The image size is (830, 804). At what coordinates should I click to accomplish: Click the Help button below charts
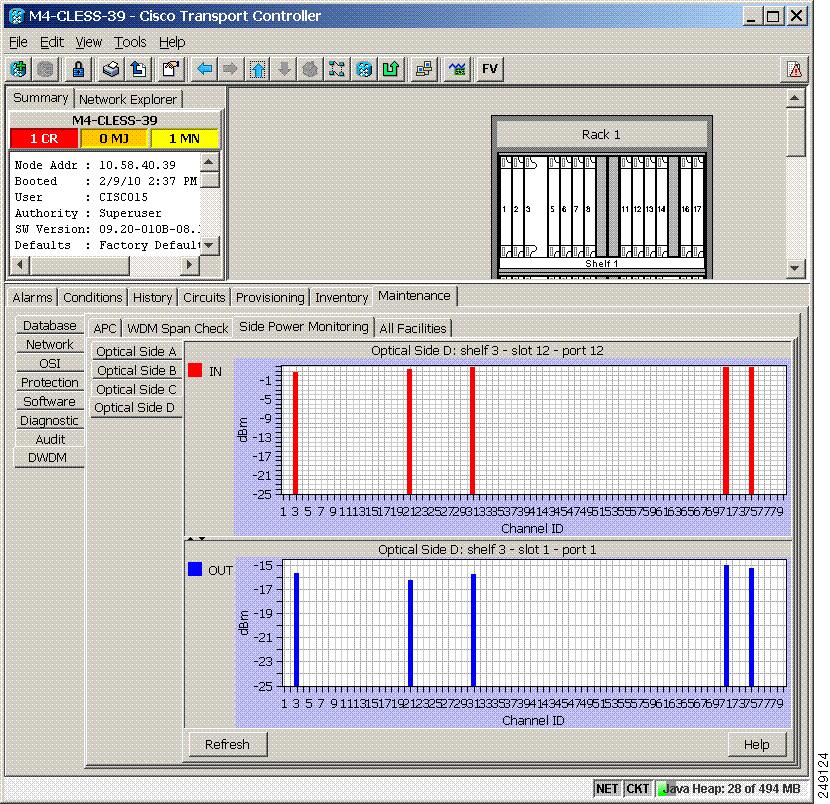click(756, 744)
